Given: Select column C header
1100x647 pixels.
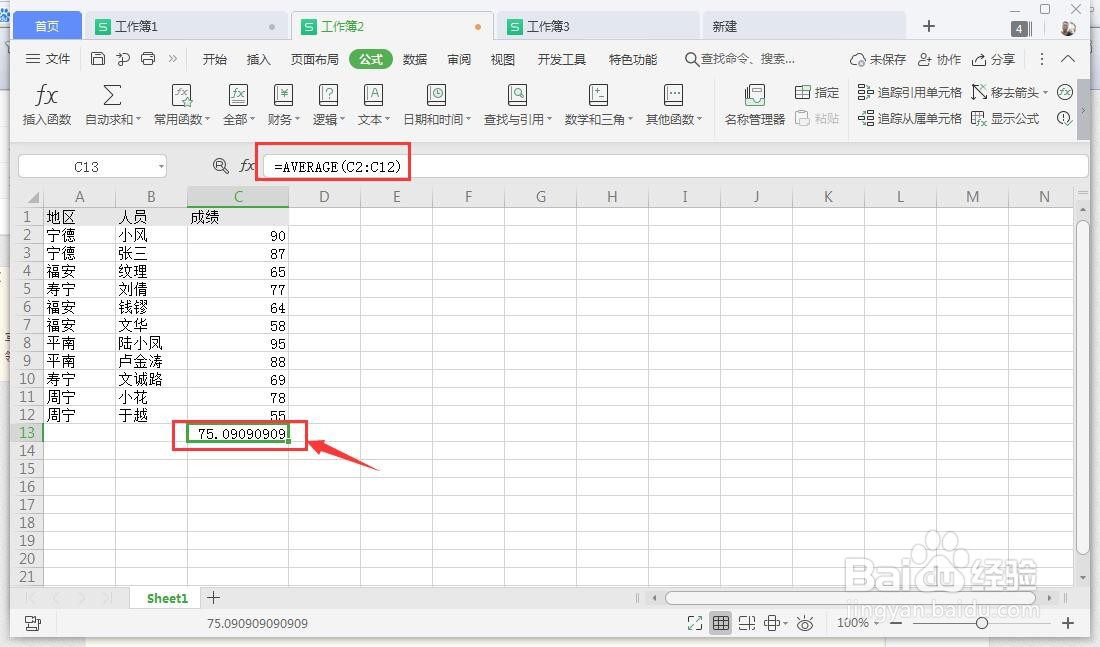Looking at the screenshot, I should pyautogui.click(x=238, y=197).
